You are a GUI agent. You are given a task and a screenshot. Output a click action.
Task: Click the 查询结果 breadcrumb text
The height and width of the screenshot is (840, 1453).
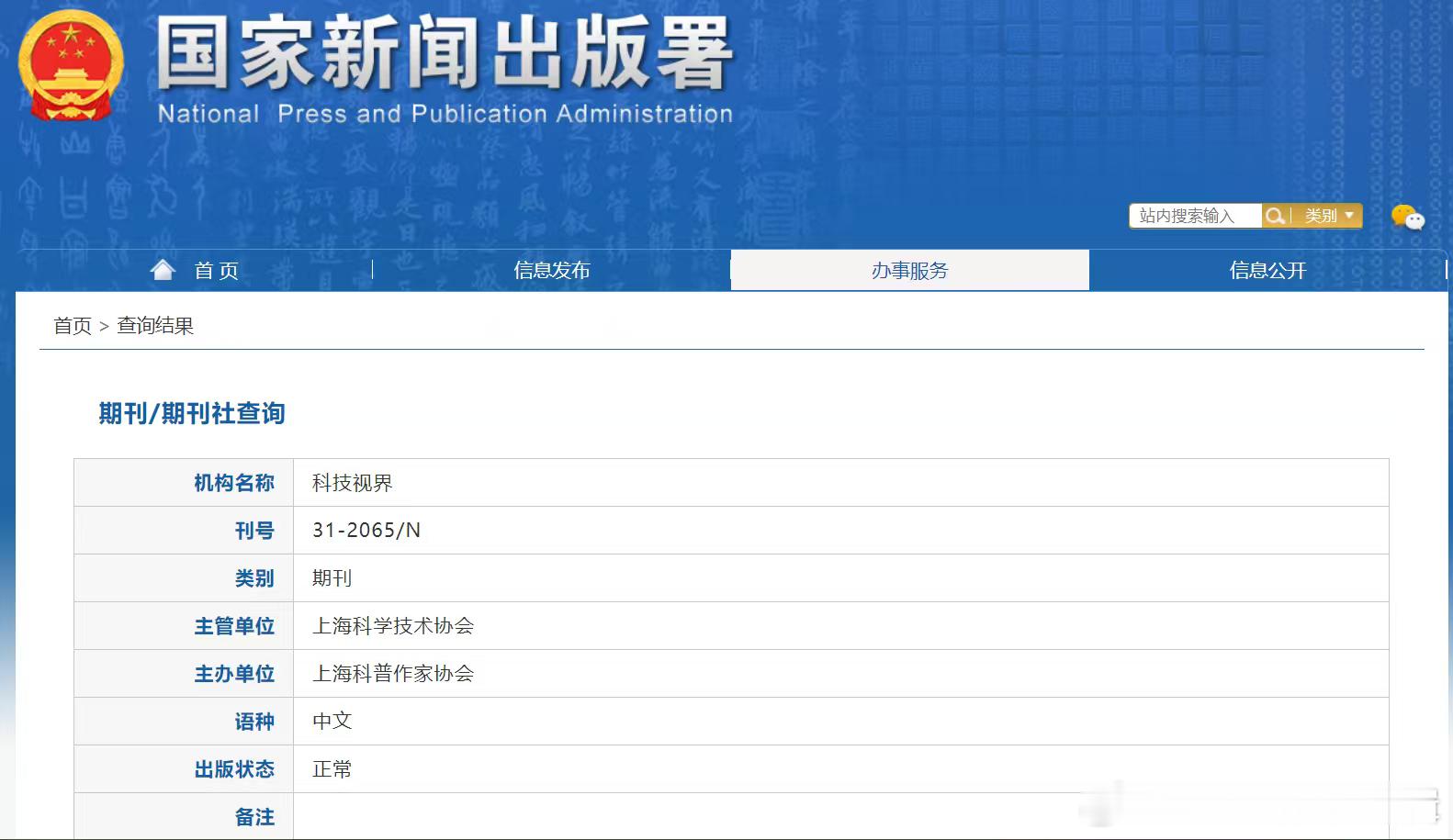pyautogui.click(x=155, y=326)
